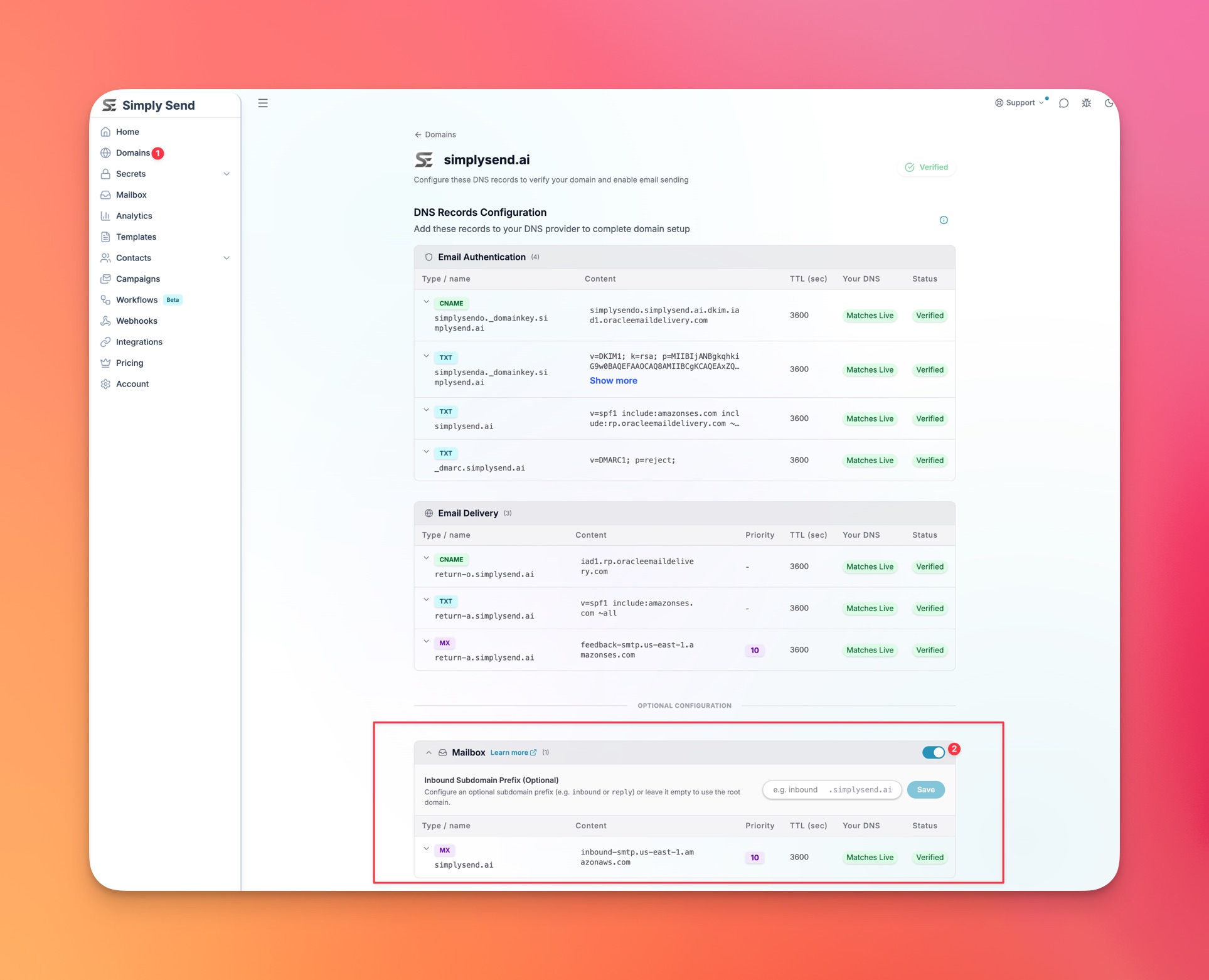The width and height of the screenshot is (1209, 980).
Task: Click Verified status for inbound MX row
Action: tap(929, 858)
